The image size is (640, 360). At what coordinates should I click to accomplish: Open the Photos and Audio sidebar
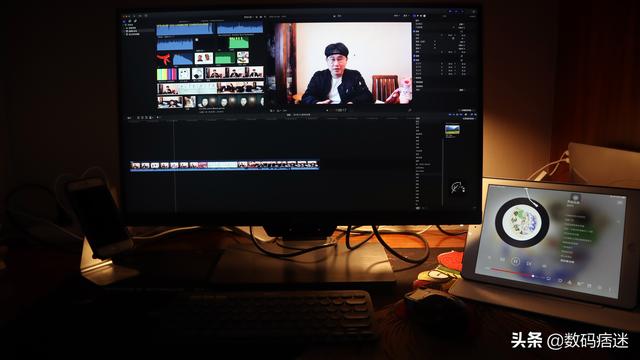click(x=129, y=21)
